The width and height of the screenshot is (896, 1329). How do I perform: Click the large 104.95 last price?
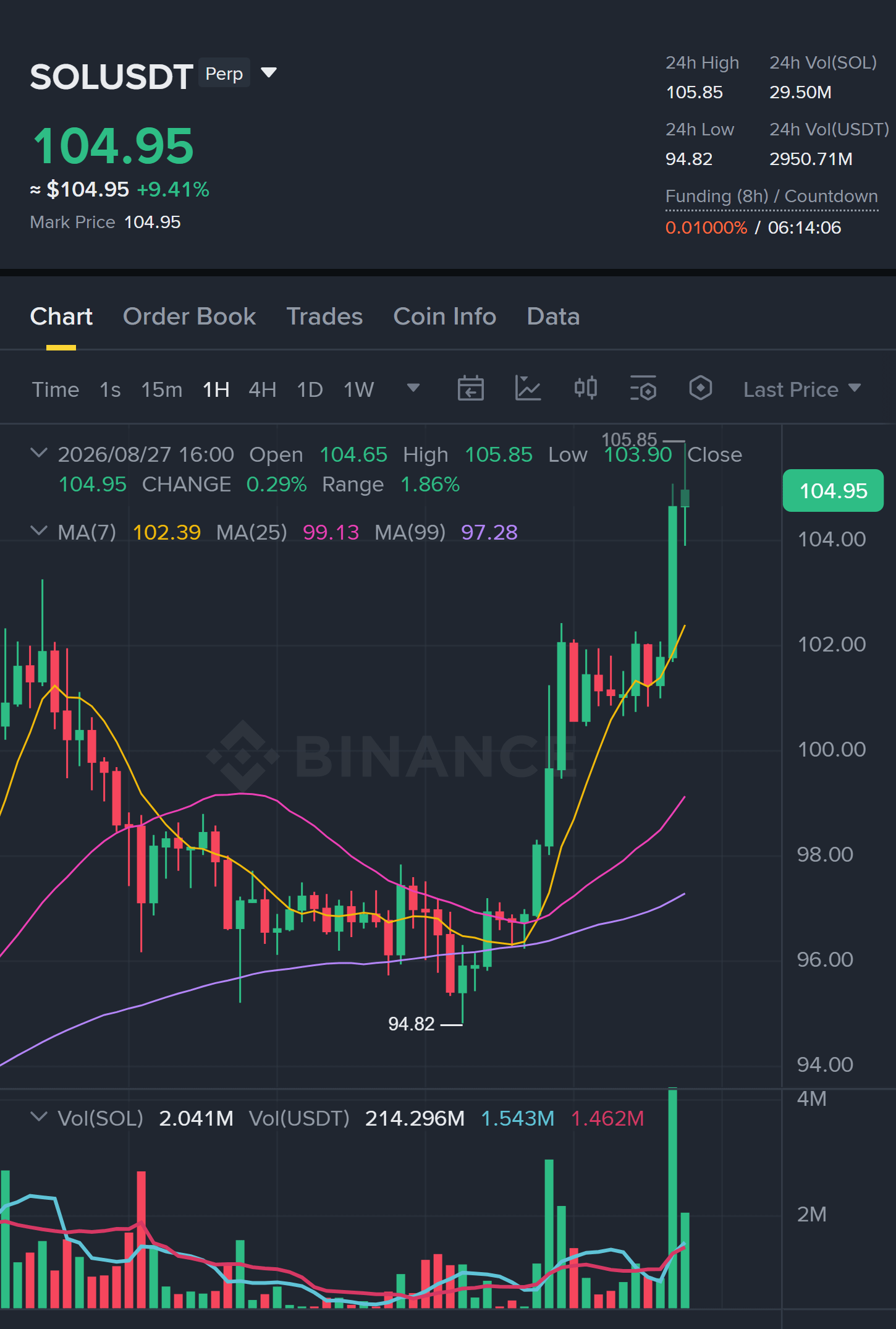click(x=113, y=146)
